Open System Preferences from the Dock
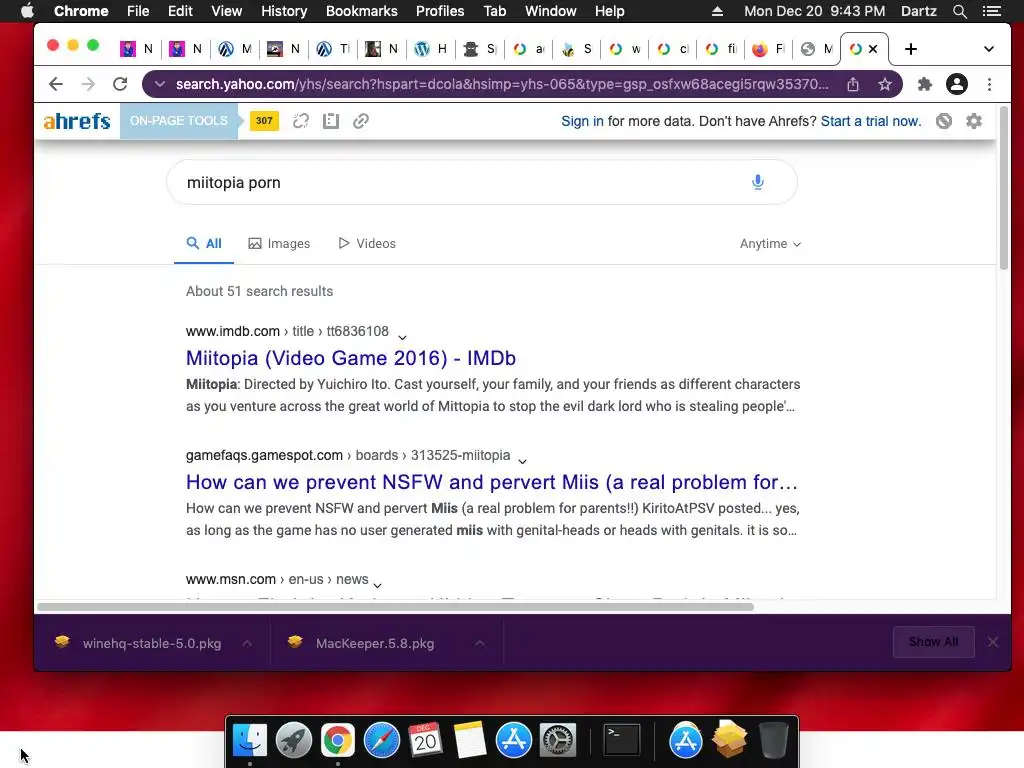The image size is (1024, 768). [557, 740]
